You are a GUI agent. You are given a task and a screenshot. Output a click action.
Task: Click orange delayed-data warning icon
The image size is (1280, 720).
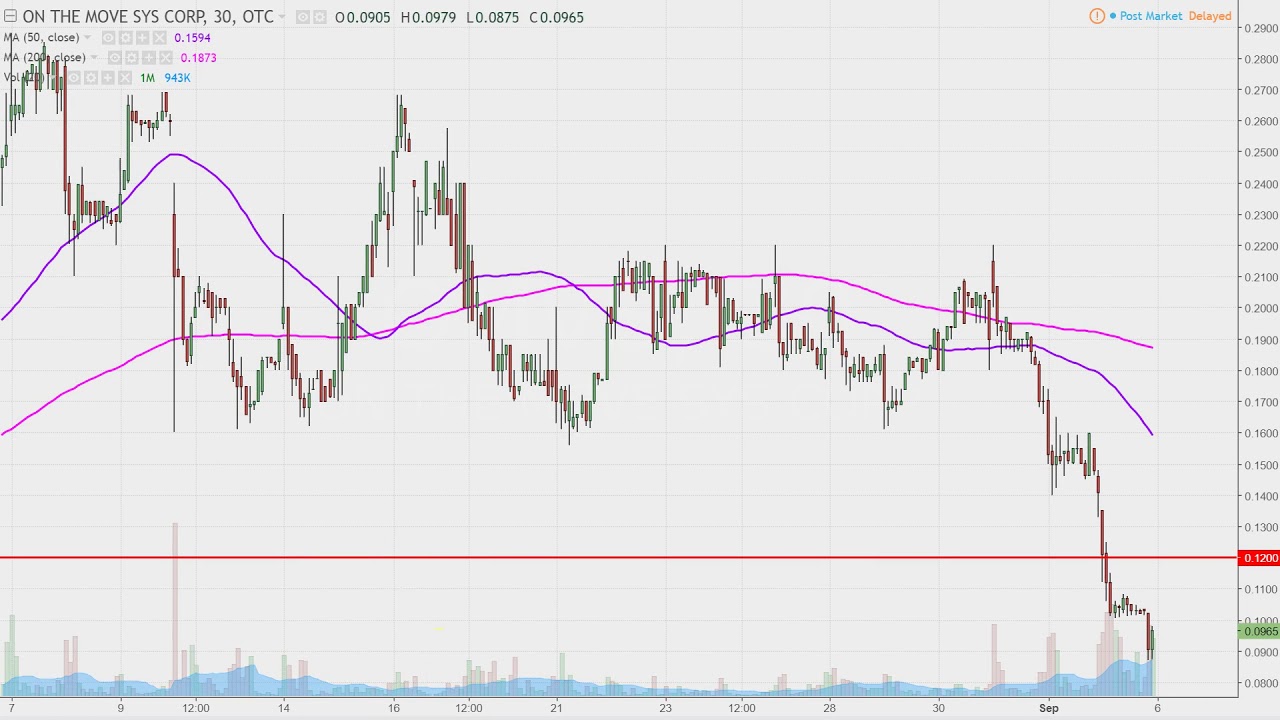click(1097, 16)
